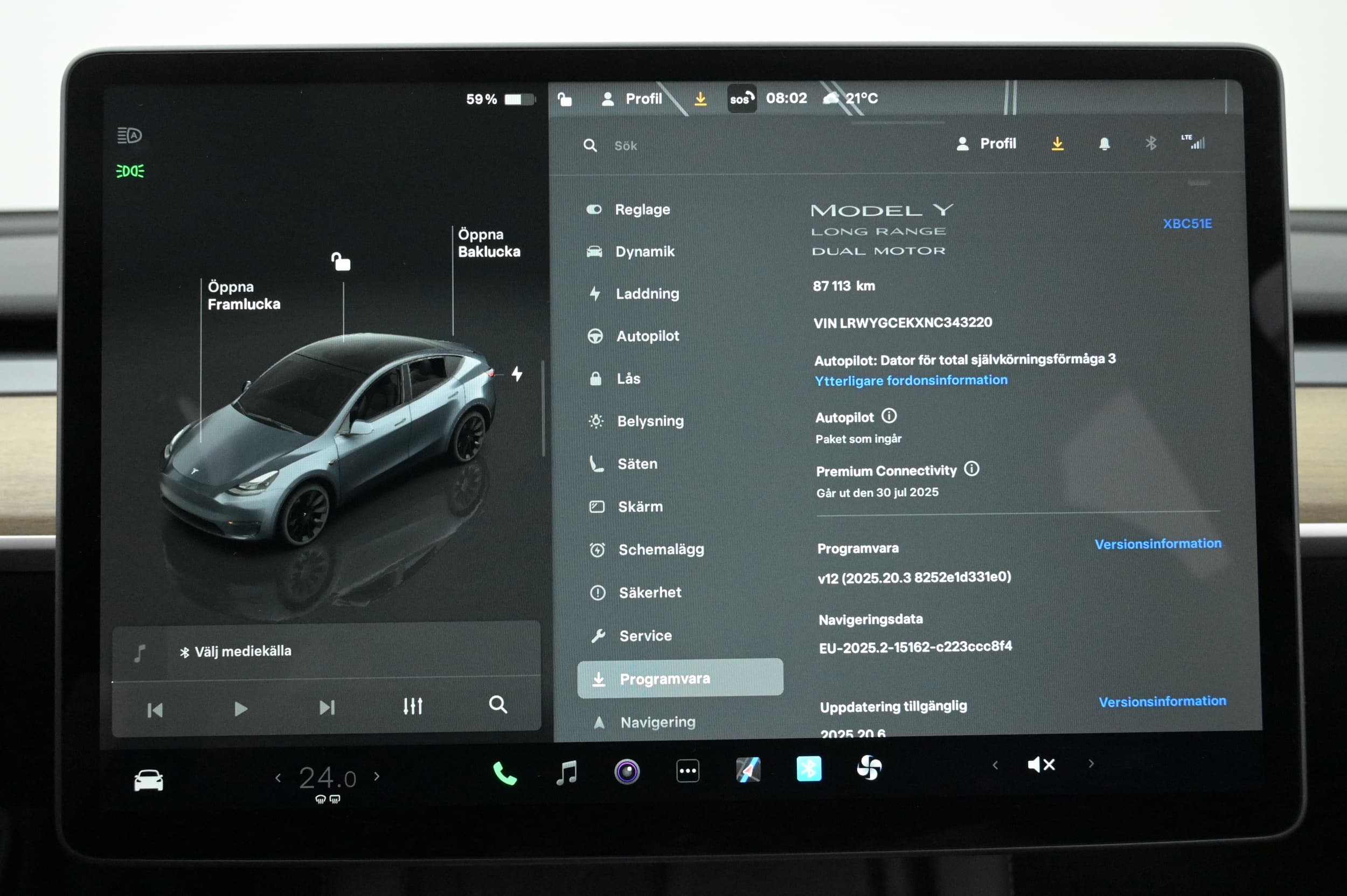
Task: Open notifications bell icon
Action: point(1105,143)
